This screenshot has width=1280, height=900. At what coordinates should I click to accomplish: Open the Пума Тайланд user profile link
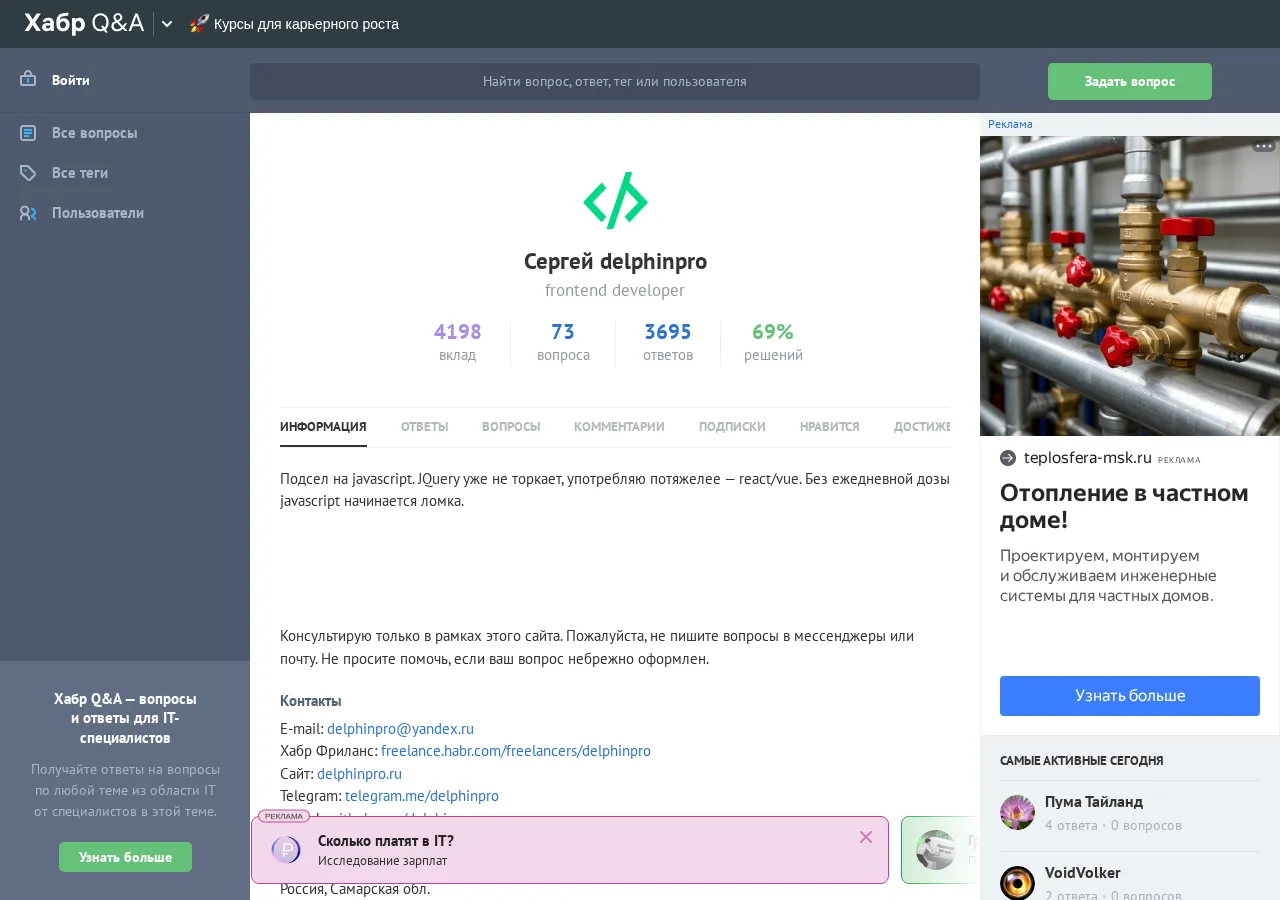1094,802
